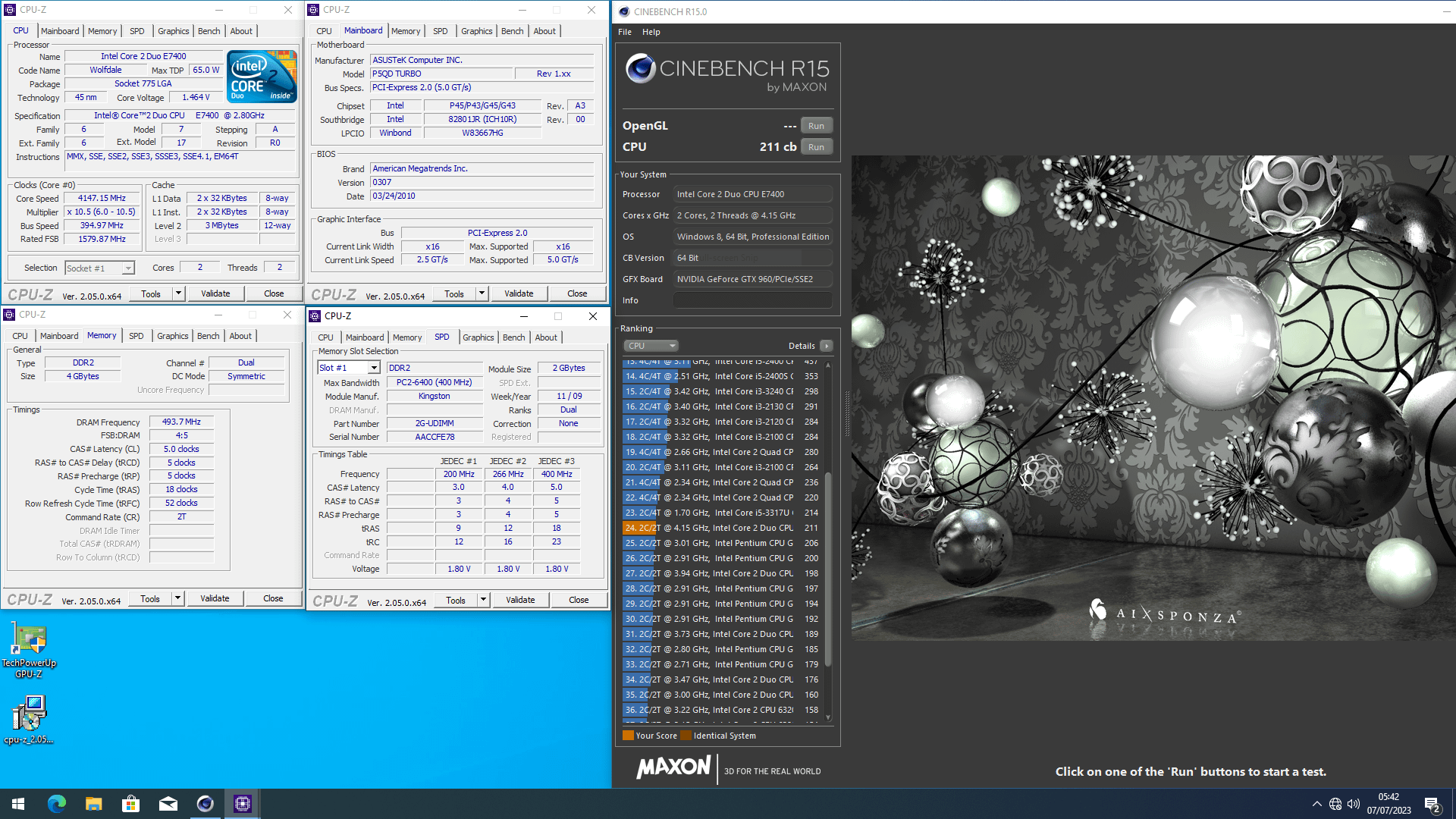This screenshot has width=1456, height=819.
Task: Expand Tools dropdown arrow in CPU-Z CPU window
Action: point(178,293)
